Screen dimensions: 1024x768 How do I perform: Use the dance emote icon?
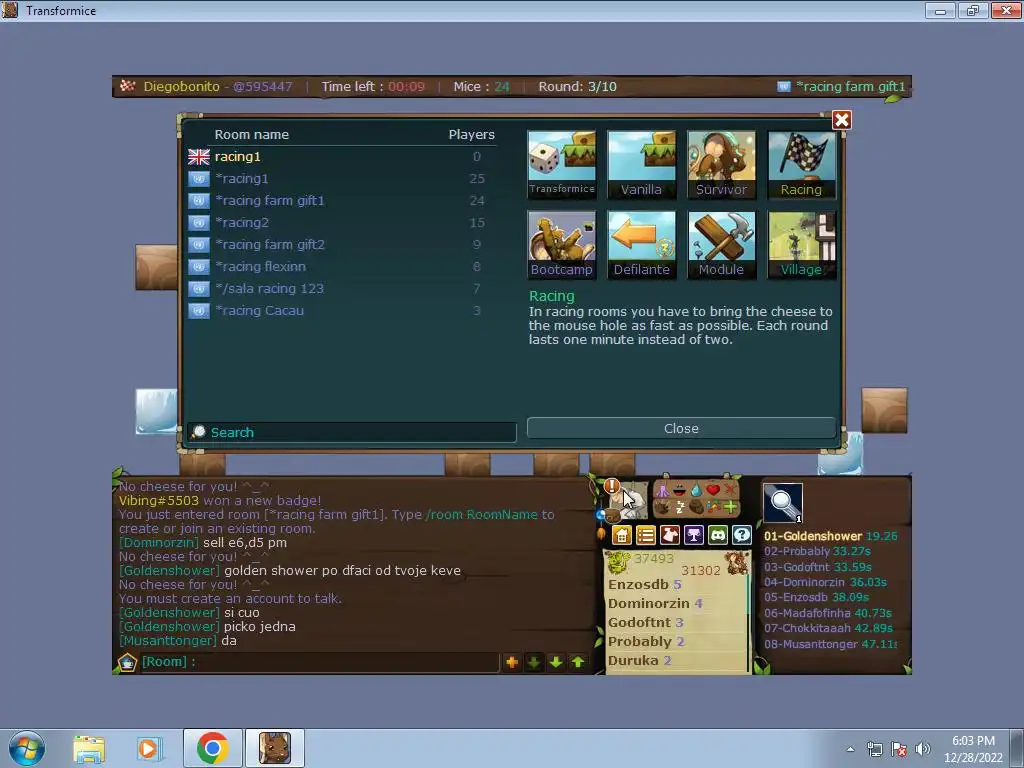[x=662, y=490]
